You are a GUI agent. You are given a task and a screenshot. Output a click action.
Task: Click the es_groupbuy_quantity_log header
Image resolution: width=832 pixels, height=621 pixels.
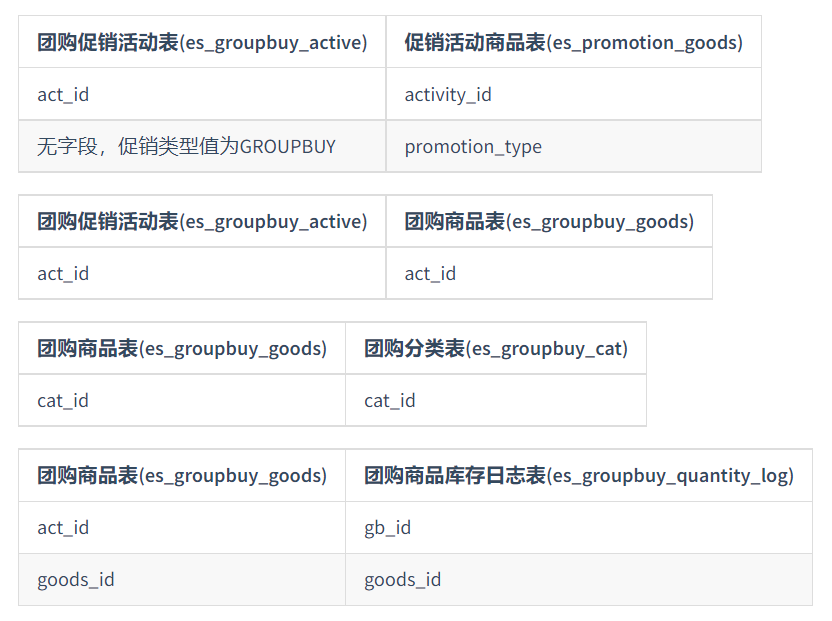(x=579, y=475)
